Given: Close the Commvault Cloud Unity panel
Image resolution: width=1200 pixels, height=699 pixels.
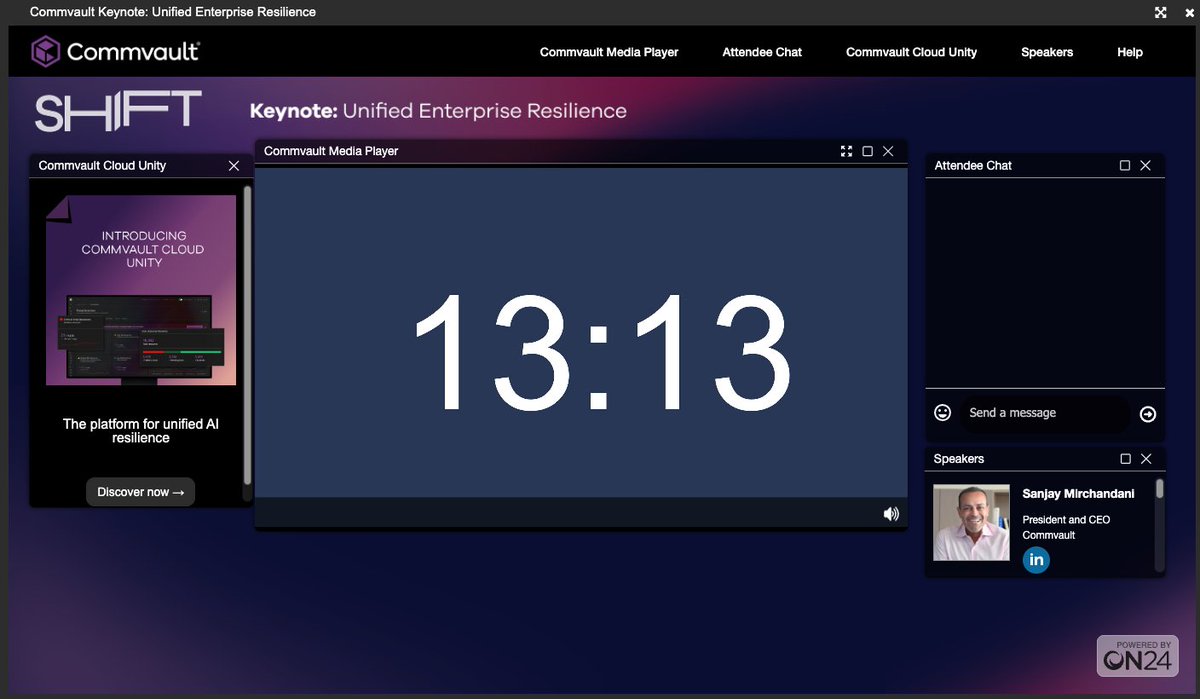Looking at the screenshot, I should click(234, 165).
